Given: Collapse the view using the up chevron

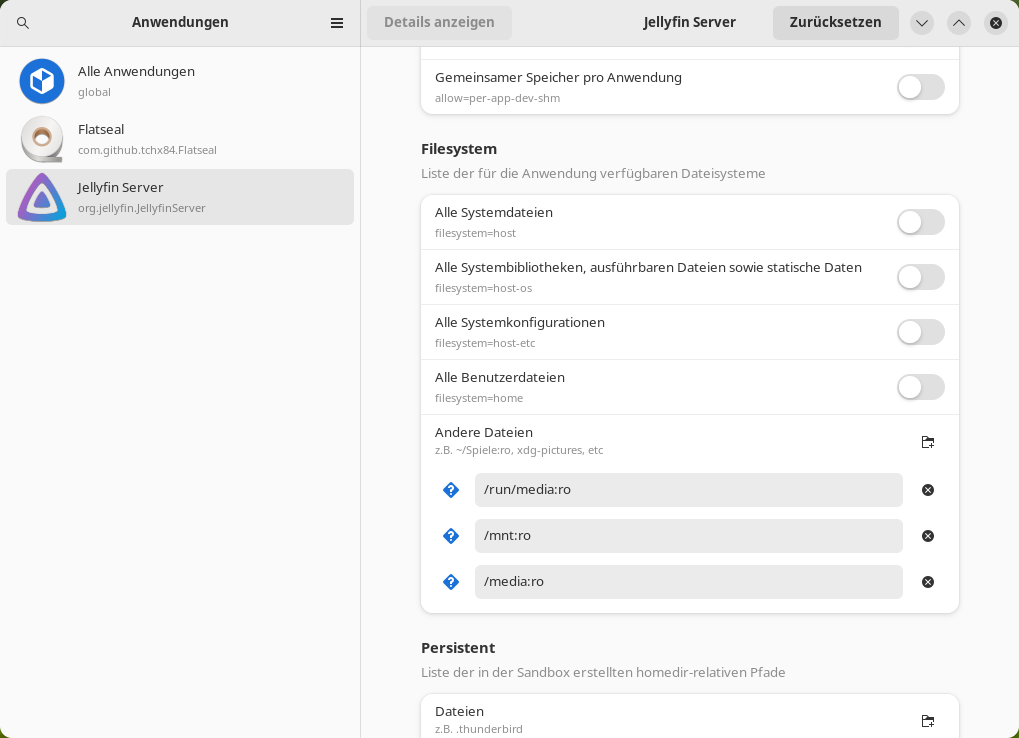Looking at the screenshot, I should click(x=958, y=22).
